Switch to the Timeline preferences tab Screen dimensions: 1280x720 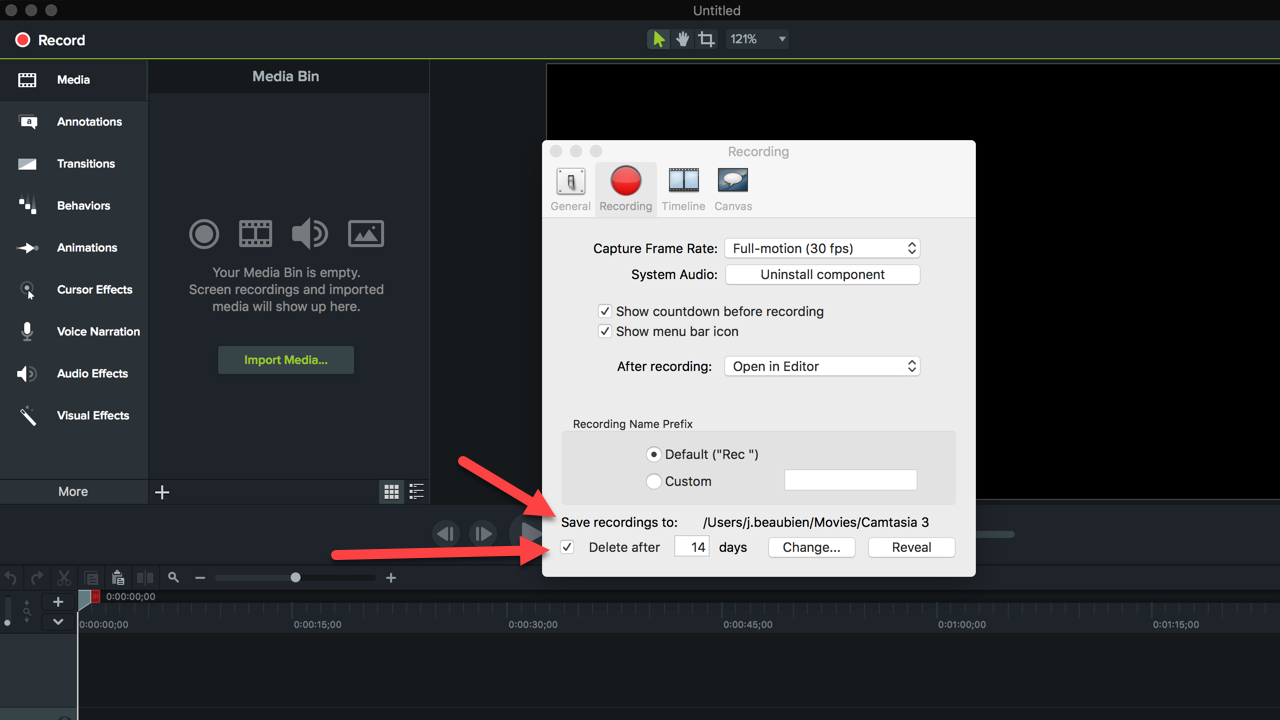pos(683,188)
